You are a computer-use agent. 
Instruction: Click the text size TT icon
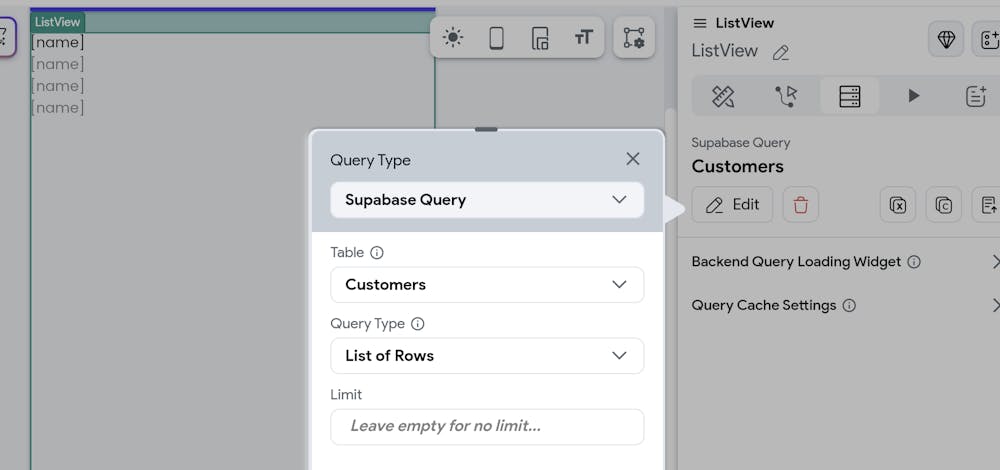coord(583,38)
